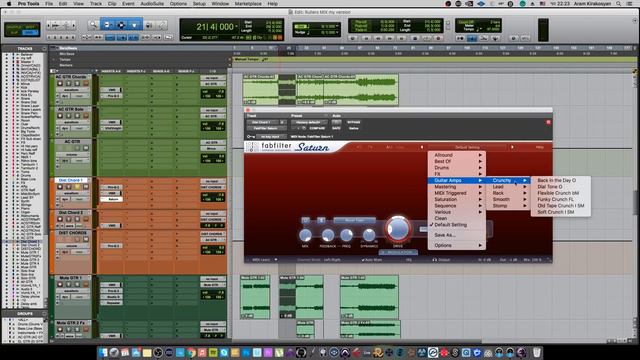
Task: Select the Selector tool in toolbar
Action: click(121, 25)
